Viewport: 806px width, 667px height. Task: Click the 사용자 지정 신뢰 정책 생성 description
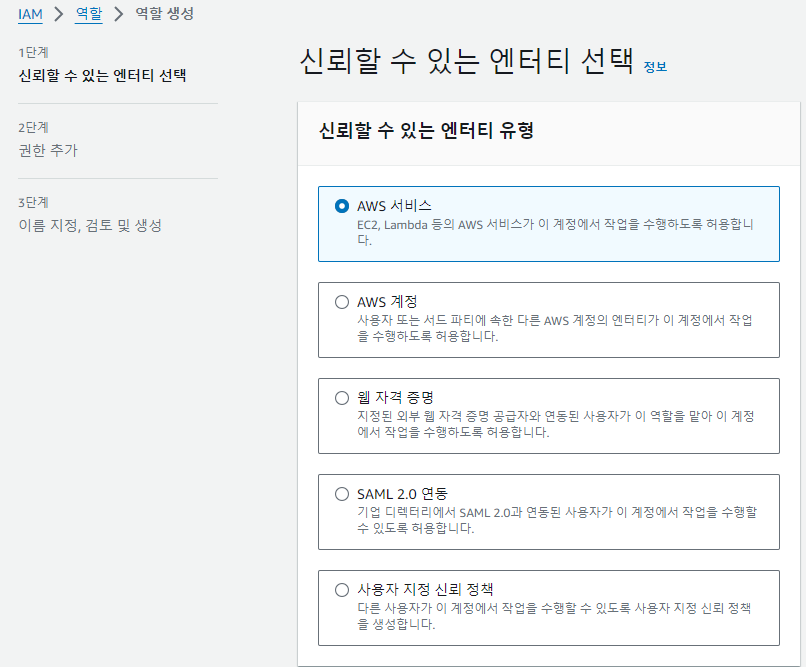(554, 616)
